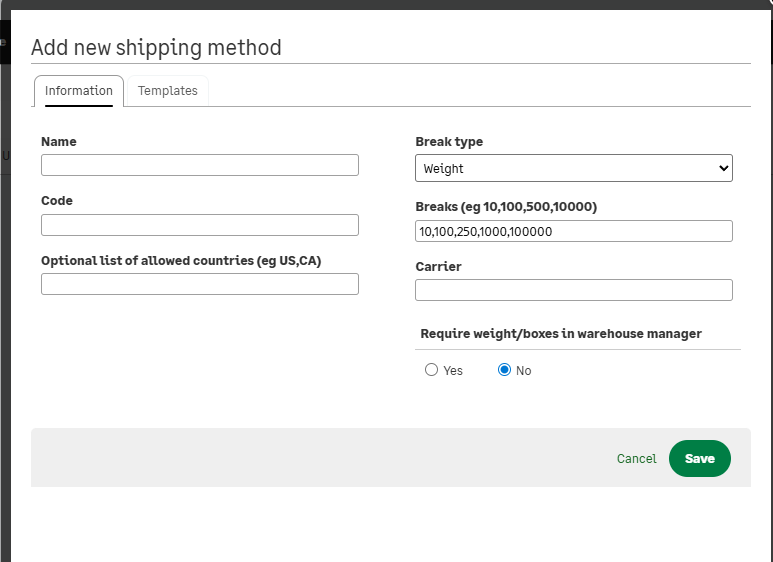Click the 'Breaks (eg 10,100,500,10000)' label
Viewport: 773px width, 562px height.
tap(506, 207)
